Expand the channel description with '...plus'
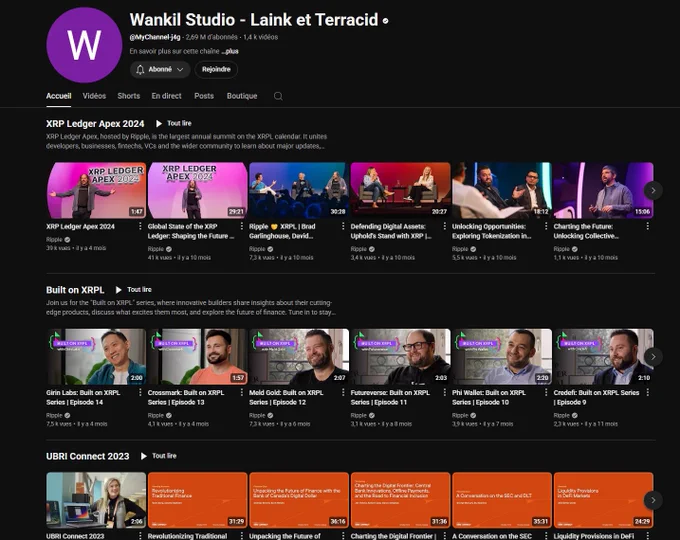The height and width of the screenshot is (540, 680). point(230,51)
